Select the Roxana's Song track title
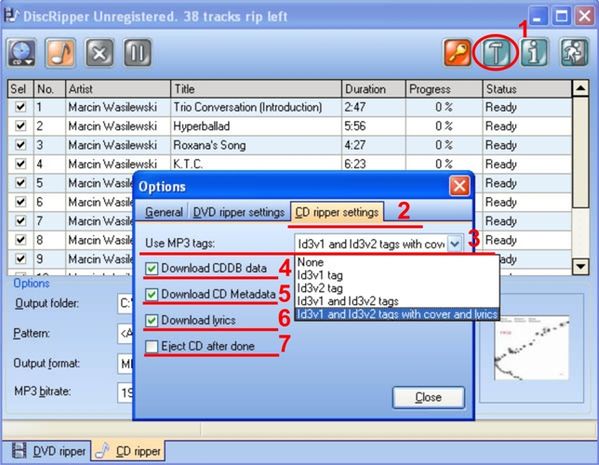599x465 pixels. coord(209,145)
